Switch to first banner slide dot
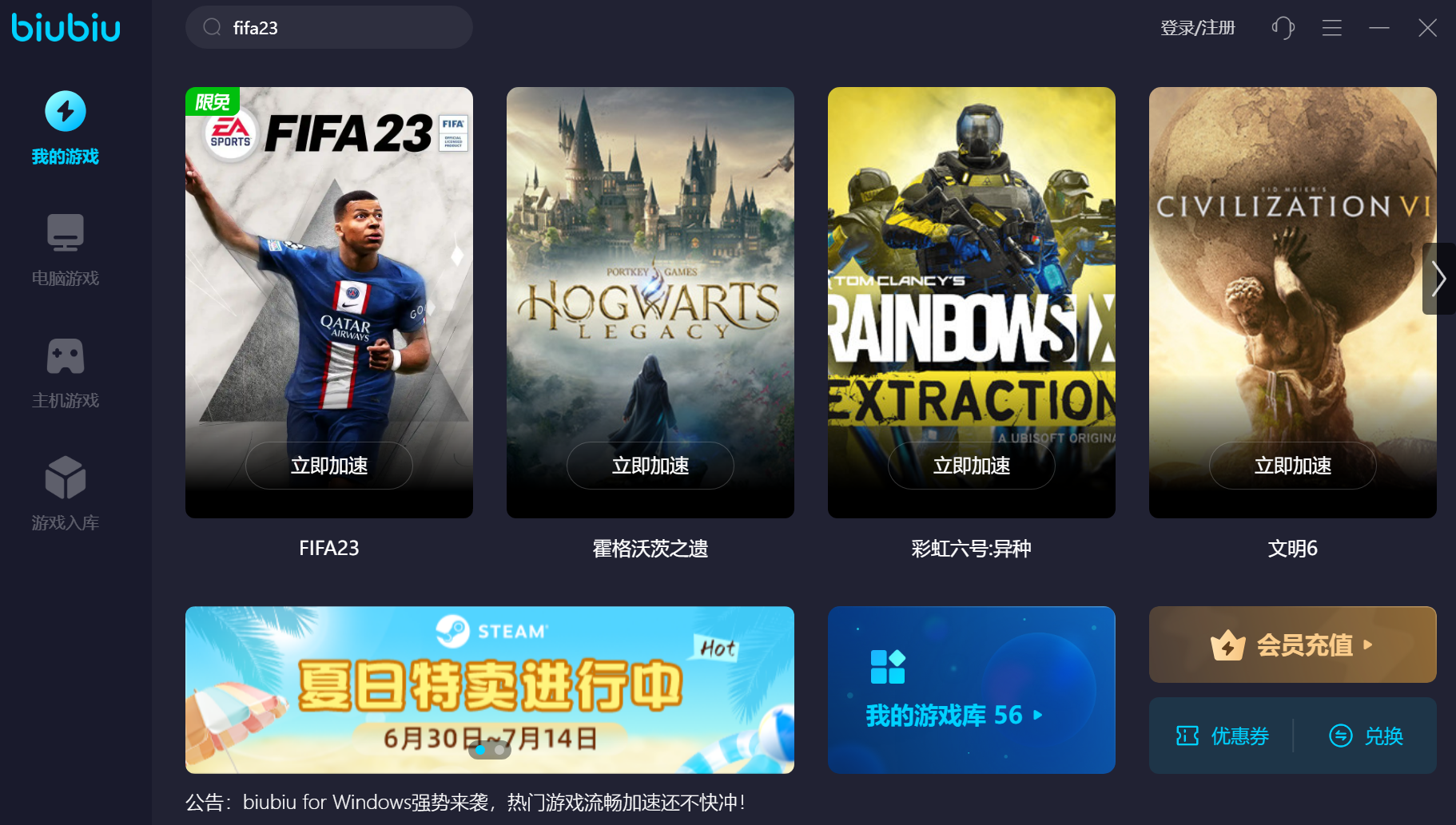Viewport: 1456px width, 825px height. 480,750
